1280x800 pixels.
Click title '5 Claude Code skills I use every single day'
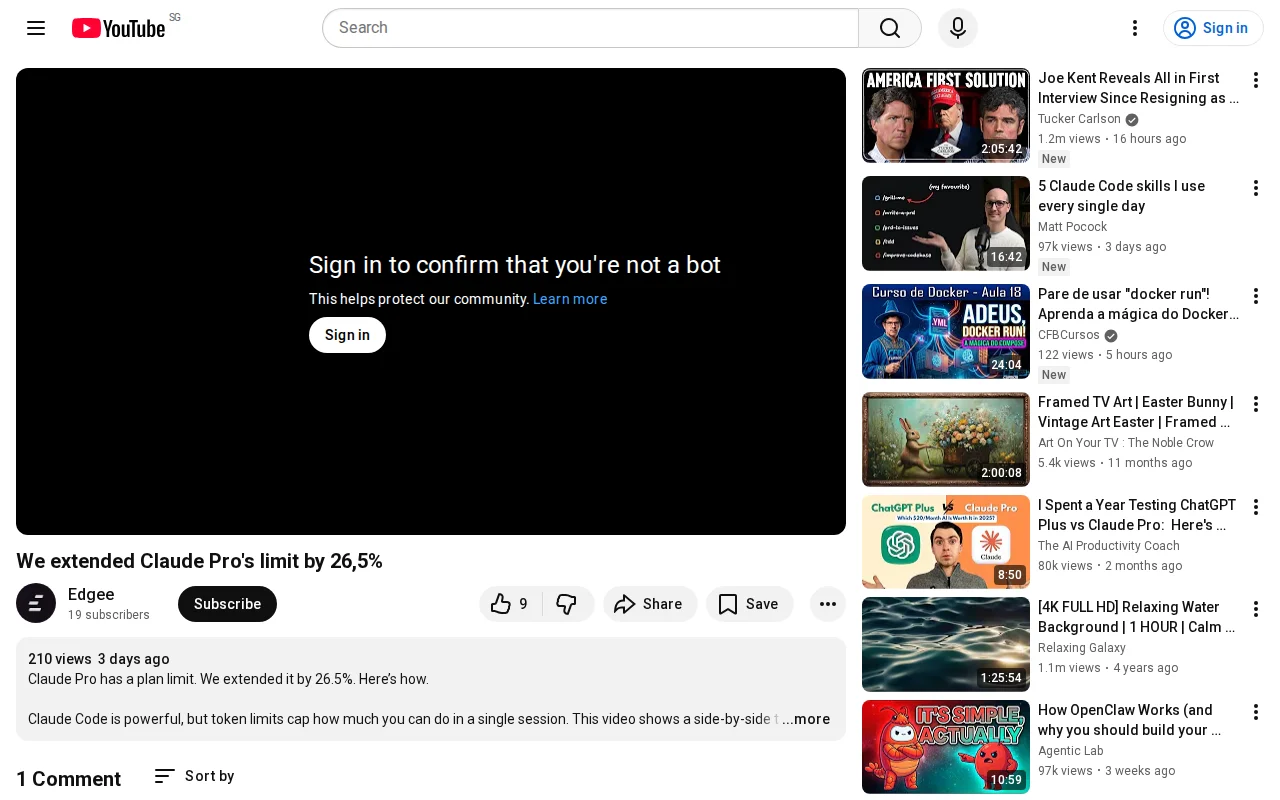(1122, 196)
